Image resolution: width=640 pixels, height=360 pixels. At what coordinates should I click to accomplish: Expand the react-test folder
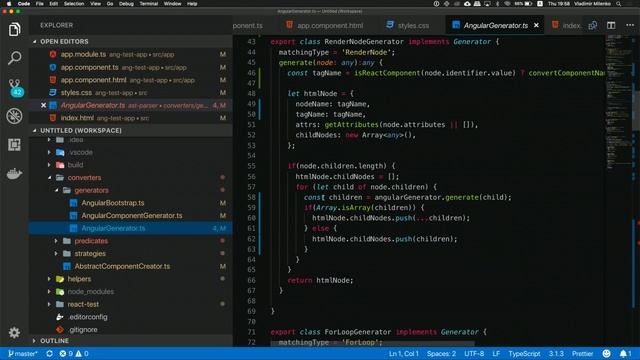coord(131,304)
